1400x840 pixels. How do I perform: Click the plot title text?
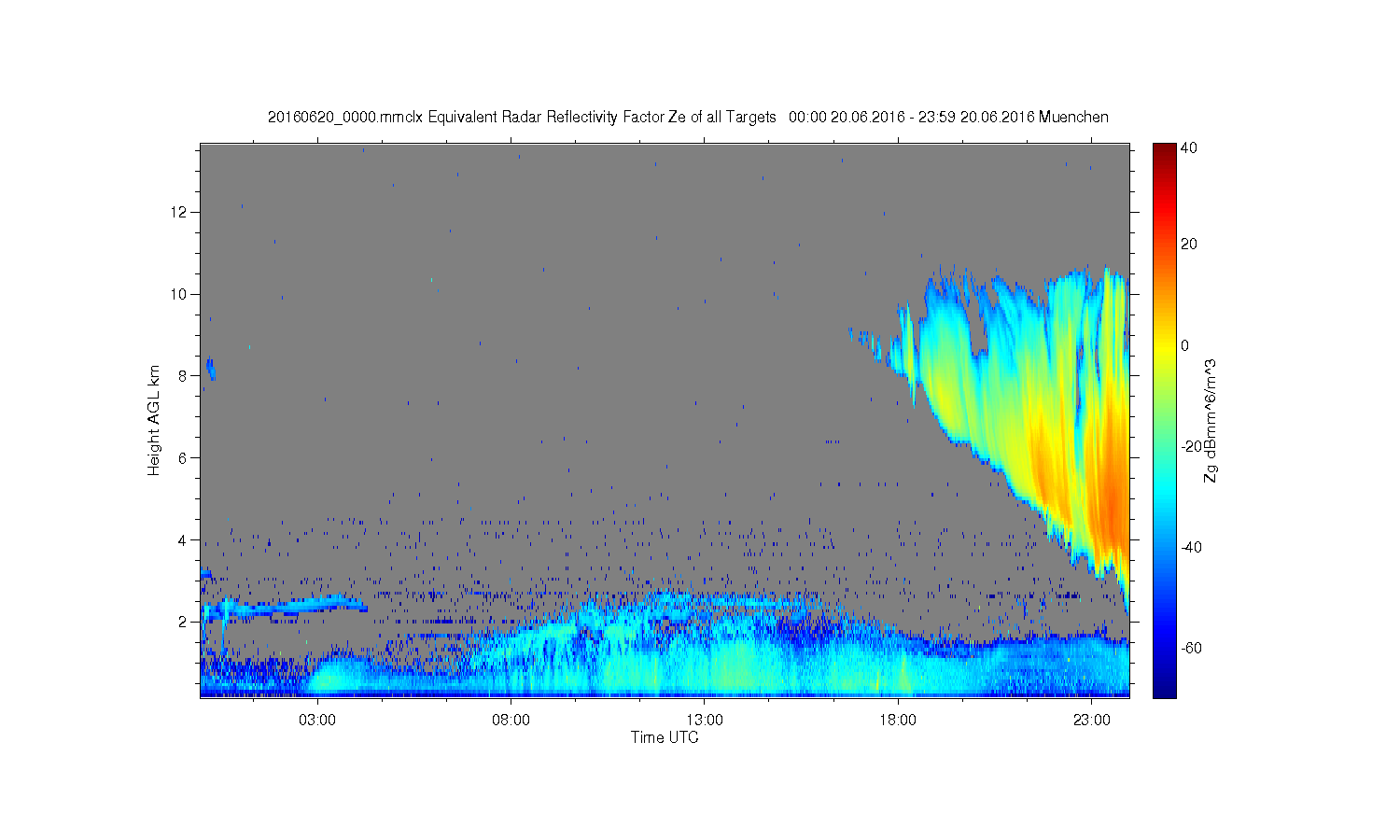click(688, 117)
